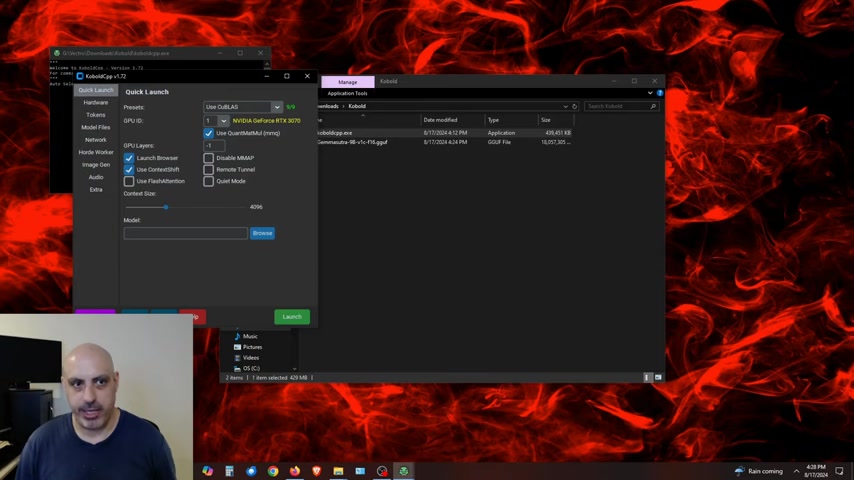
Task: Enable Remote Tunnel checkbox
Action: click(x=209, y=169)
